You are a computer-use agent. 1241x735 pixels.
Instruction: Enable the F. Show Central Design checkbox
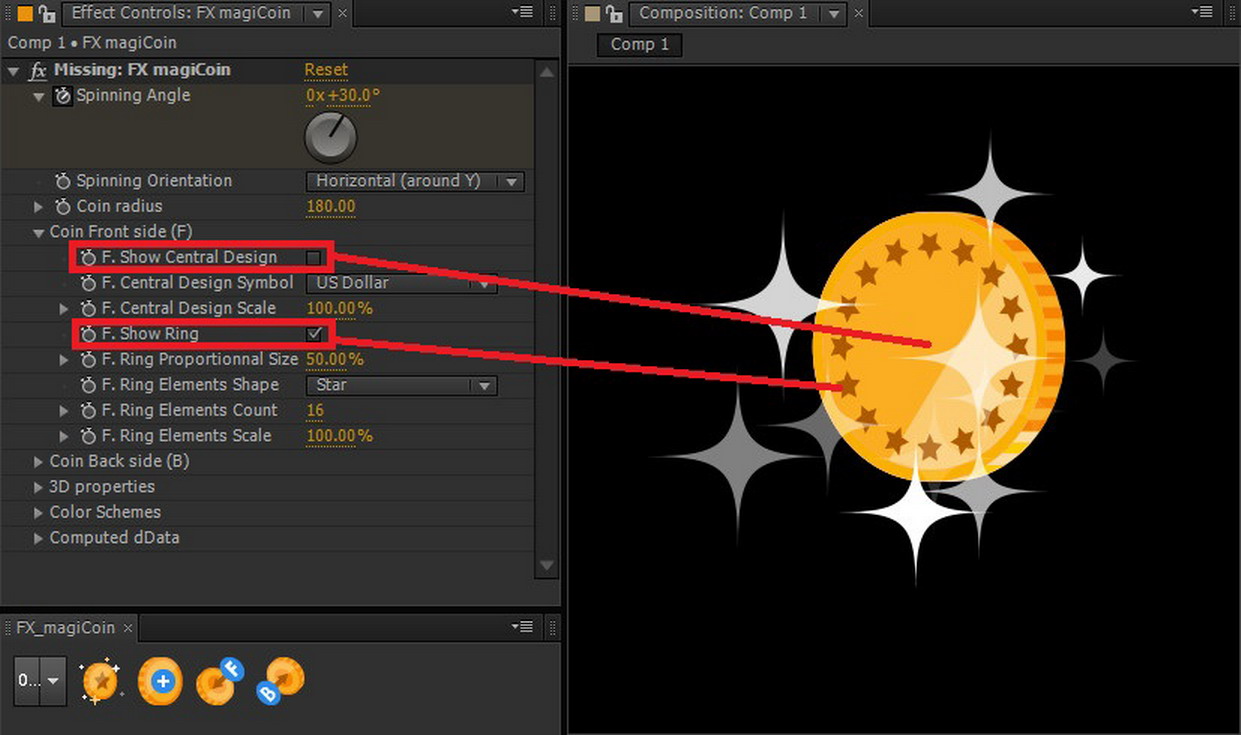(x=312, y=257)
